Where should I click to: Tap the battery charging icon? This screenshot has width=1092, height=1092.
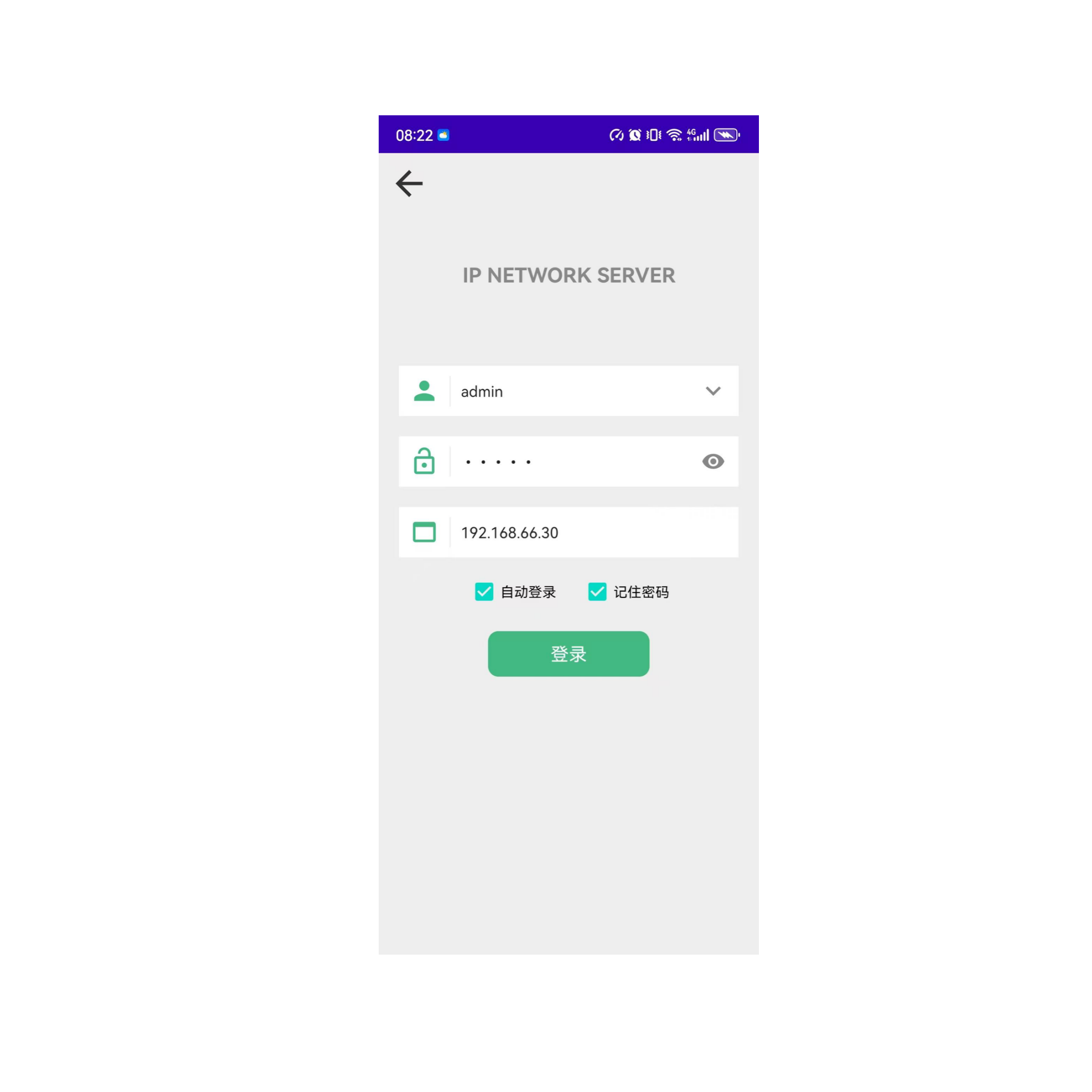pos(727,135)
